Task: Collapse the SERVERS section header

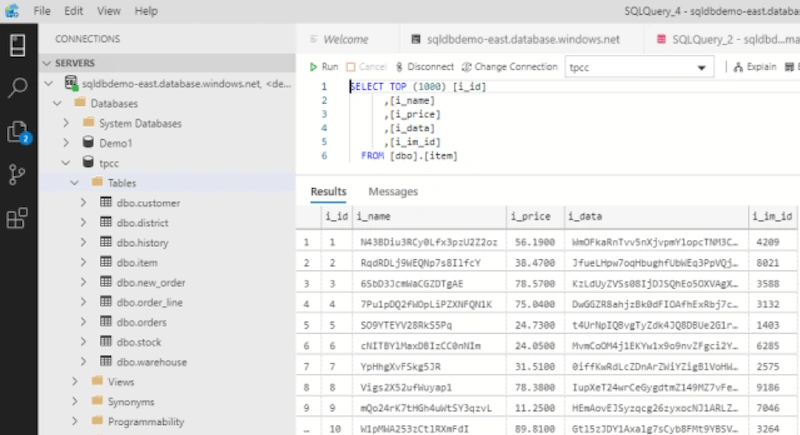Action: pos(167,63)
